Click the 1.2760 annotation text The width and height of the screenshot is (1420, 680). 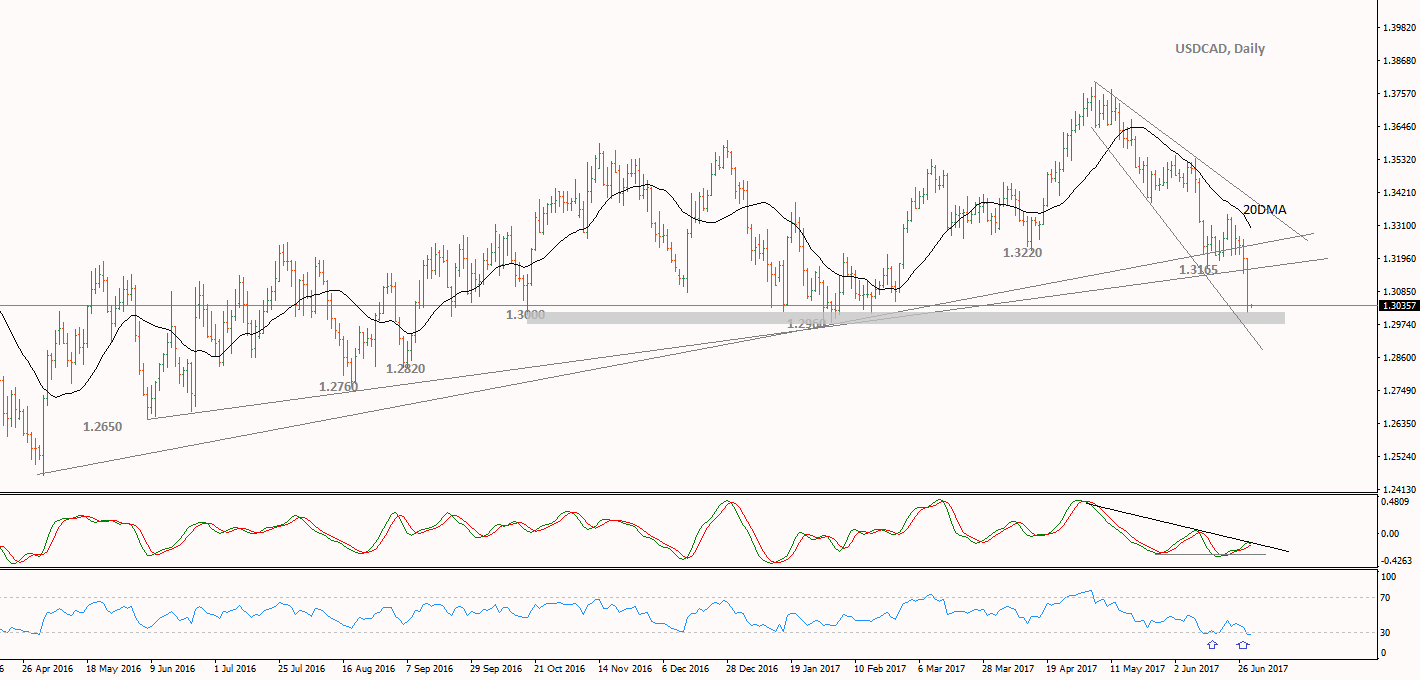coord(338,386)
